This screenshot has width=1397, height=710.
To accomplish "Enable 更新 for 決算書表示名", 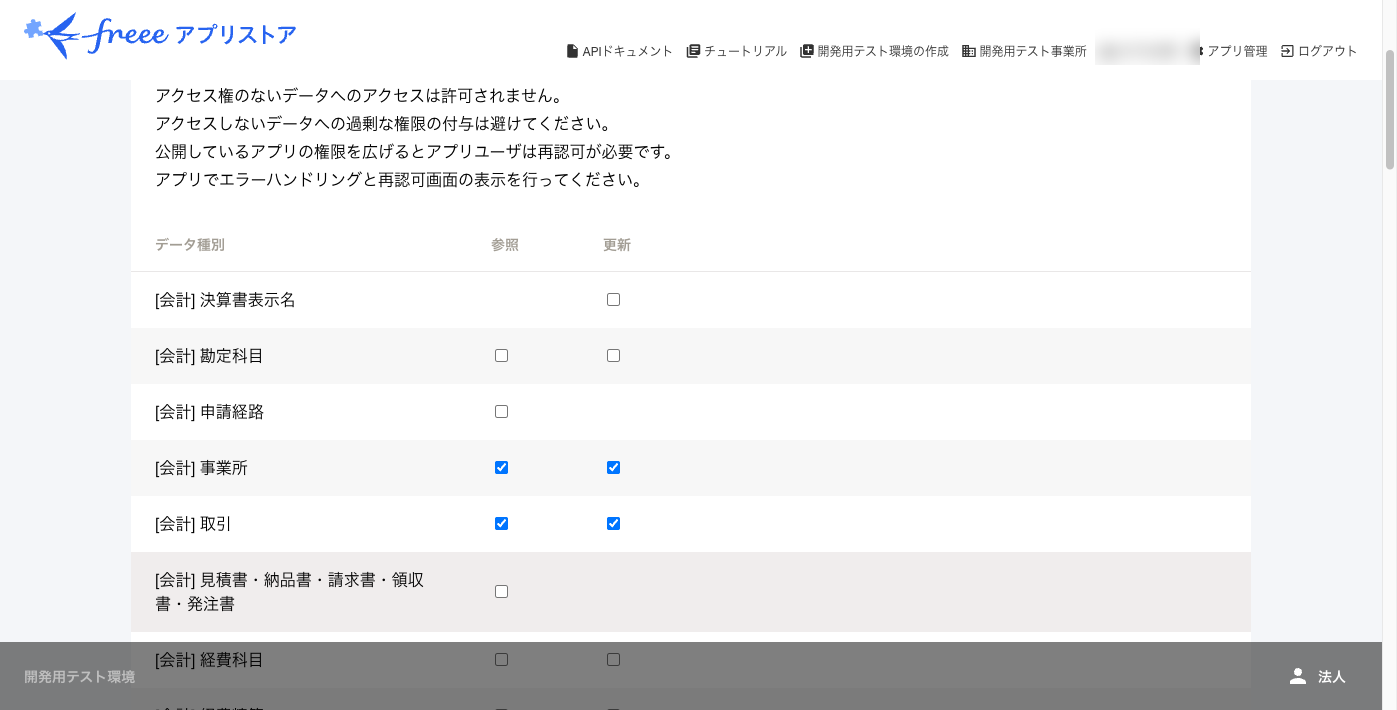I will click(x=613, y=300).
